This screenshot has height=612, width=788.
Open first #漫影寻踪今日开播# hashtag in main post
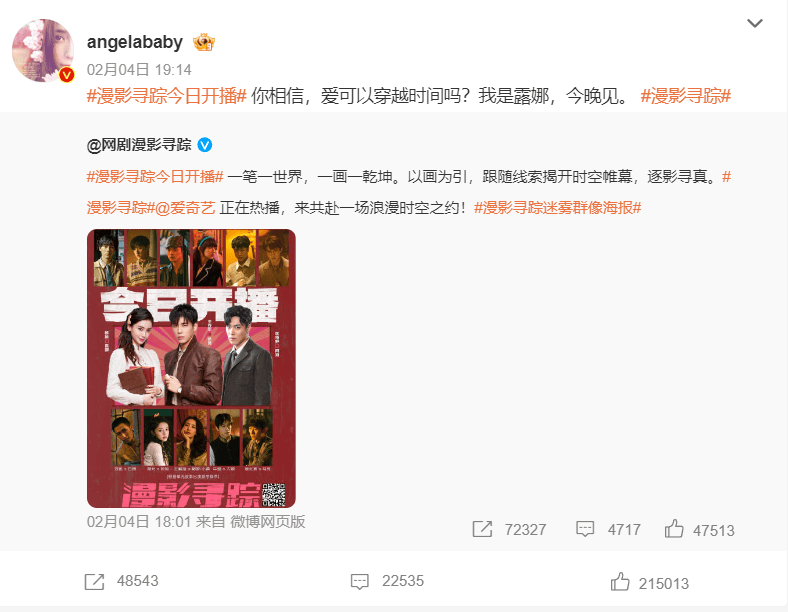click(x=167, y=95)
